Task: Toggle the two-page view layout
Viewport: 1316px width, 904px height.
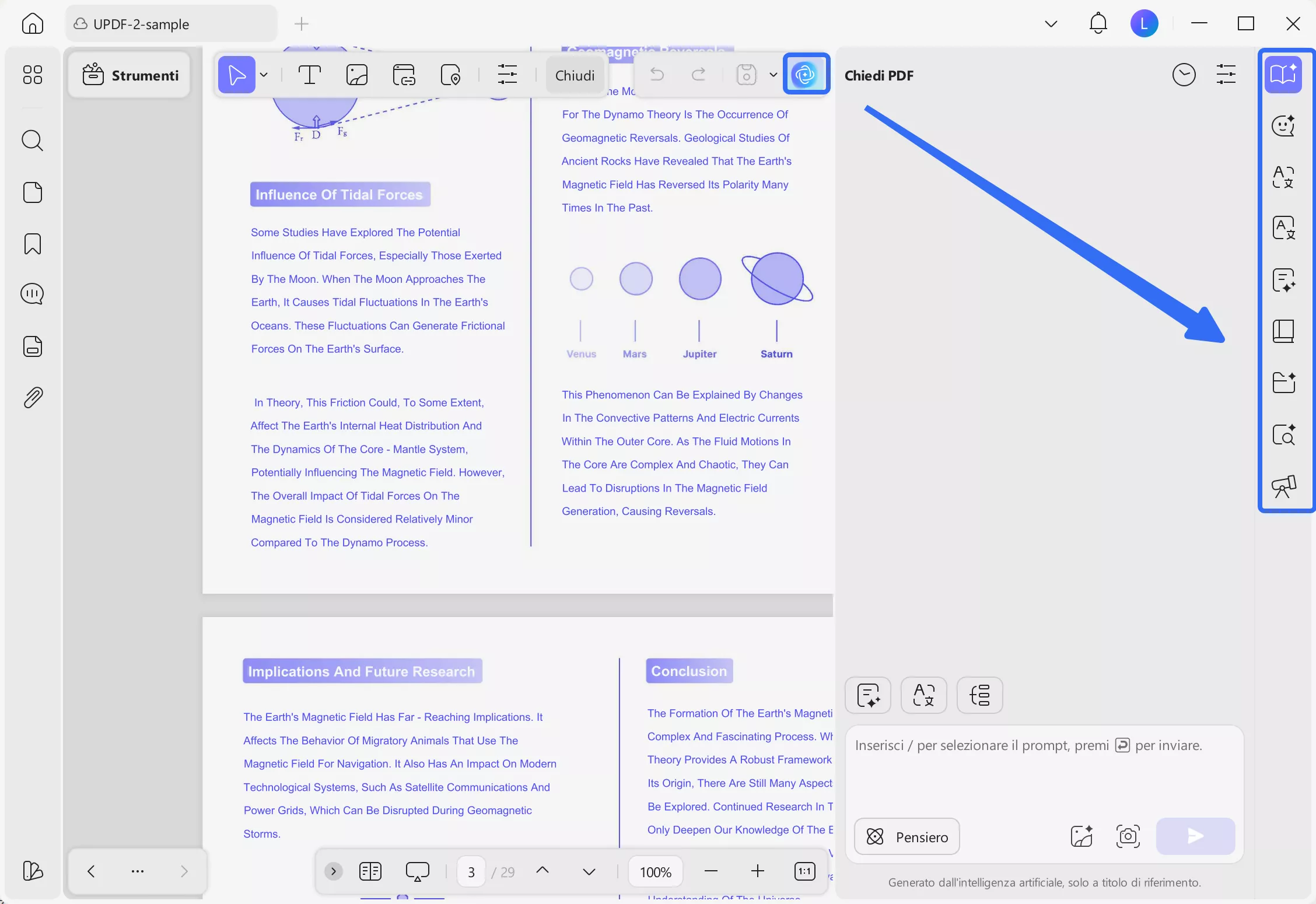Action: point(370,871)
